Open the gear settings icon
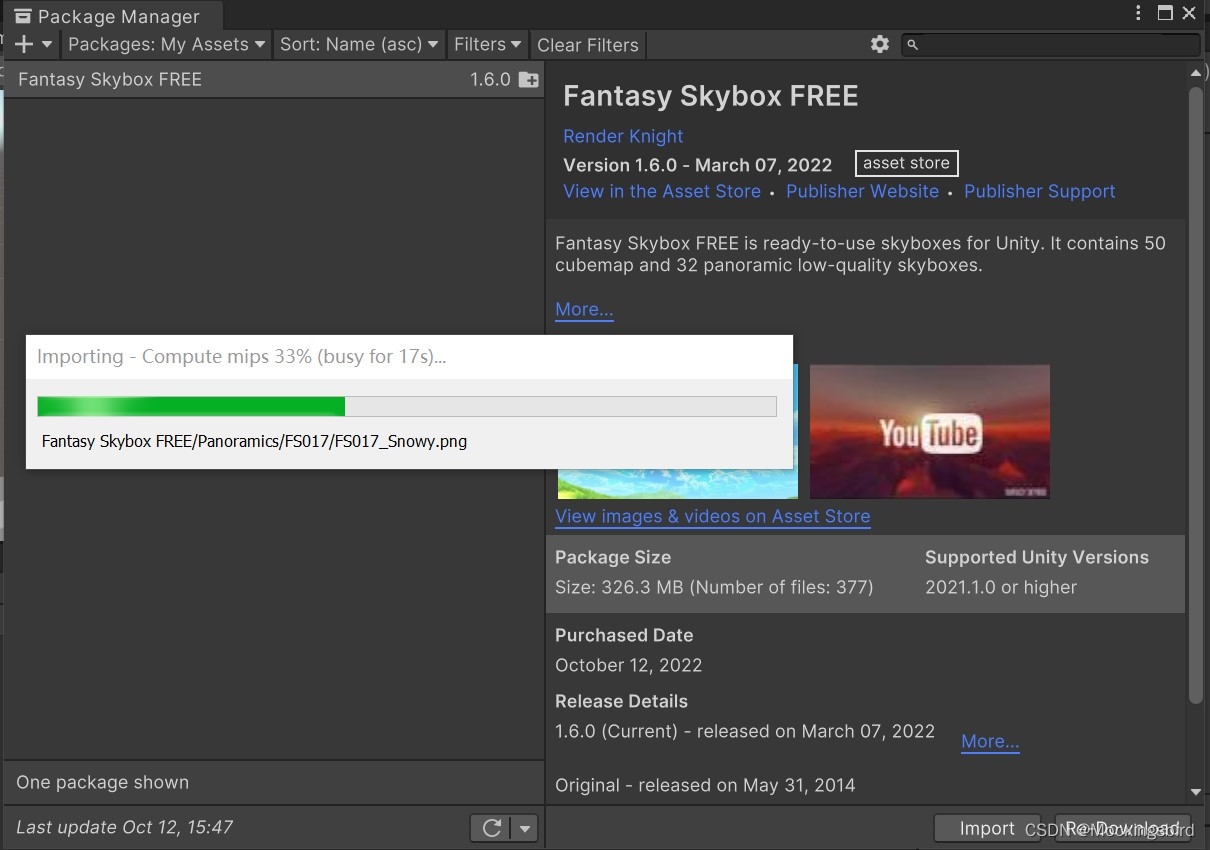This screenshot has height=850, width=1210. coord(880,44)
